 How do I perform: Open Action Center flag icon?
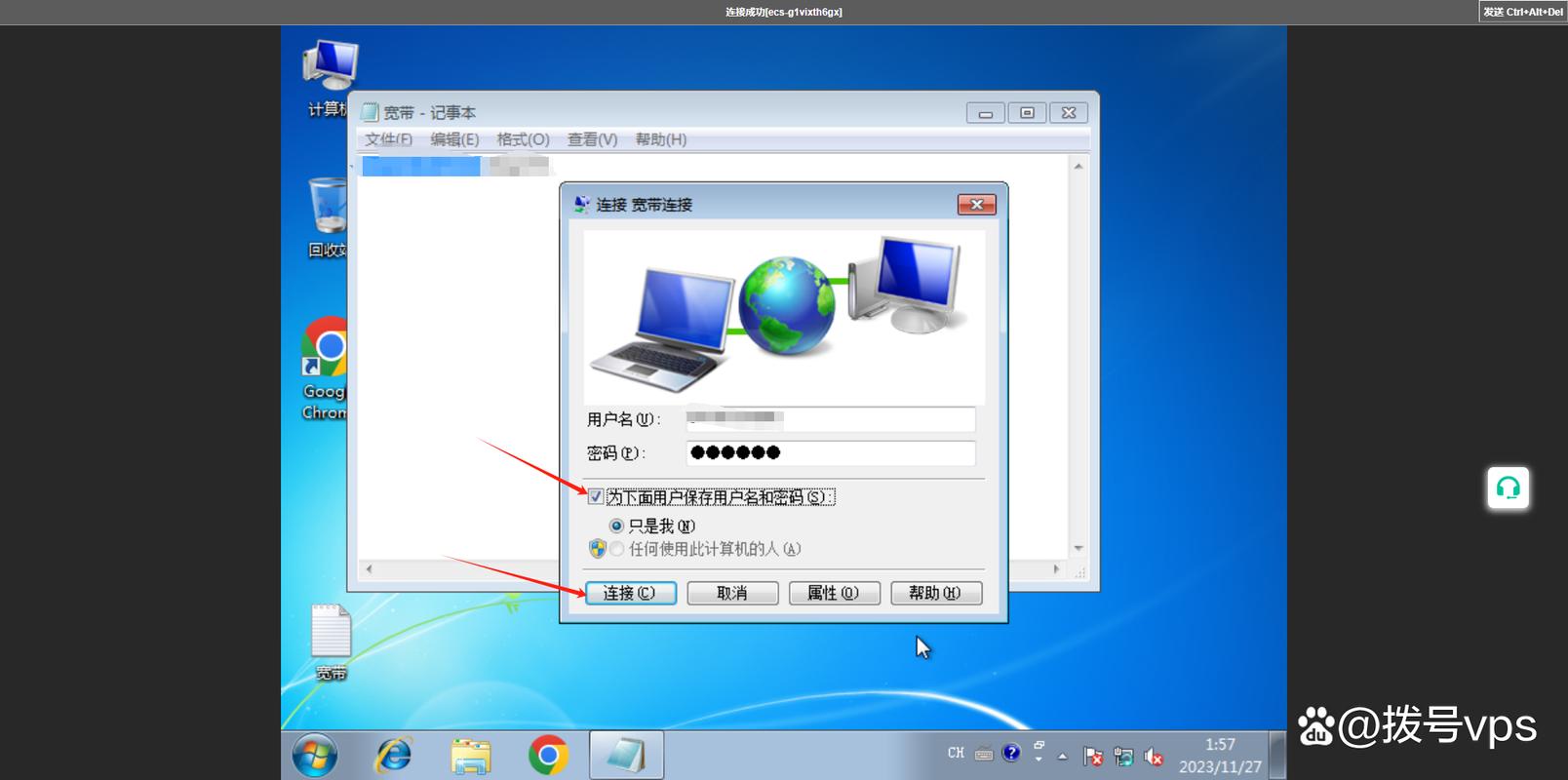[1093, 756]
